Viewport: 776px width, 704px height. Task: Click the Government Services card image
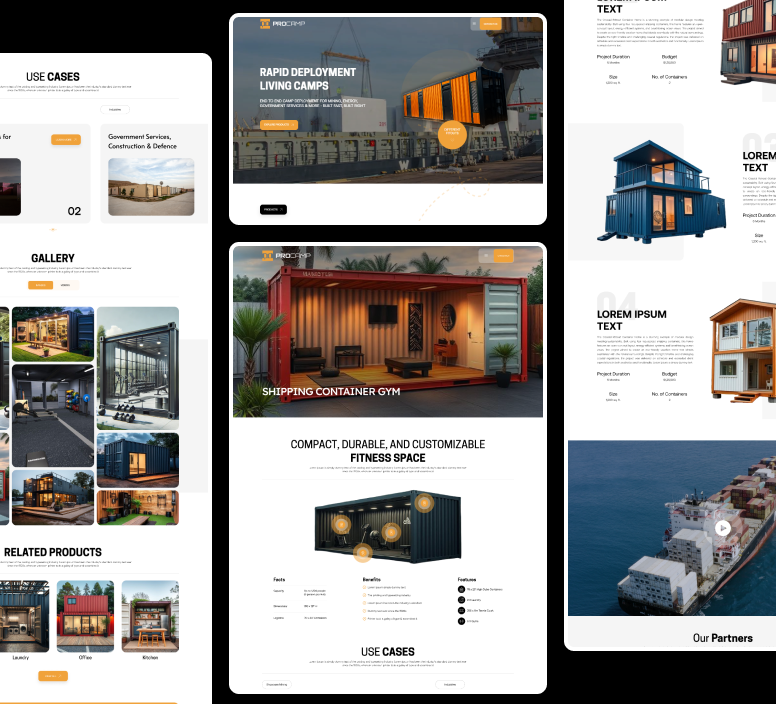(x=151, y=186)
